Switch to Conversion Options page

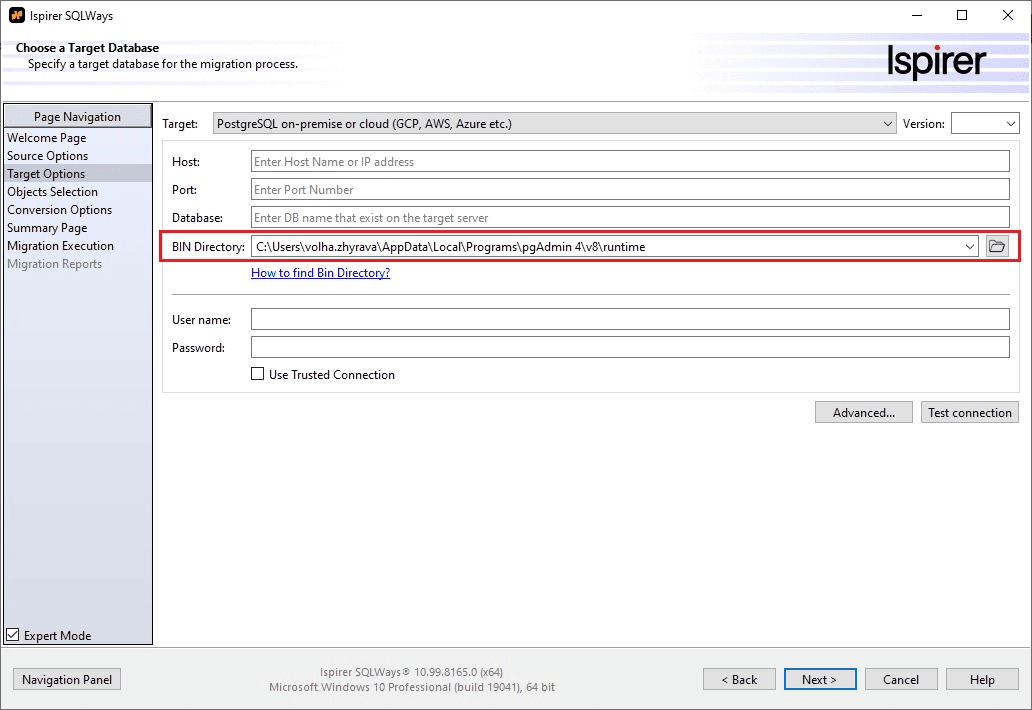[61, 209]
